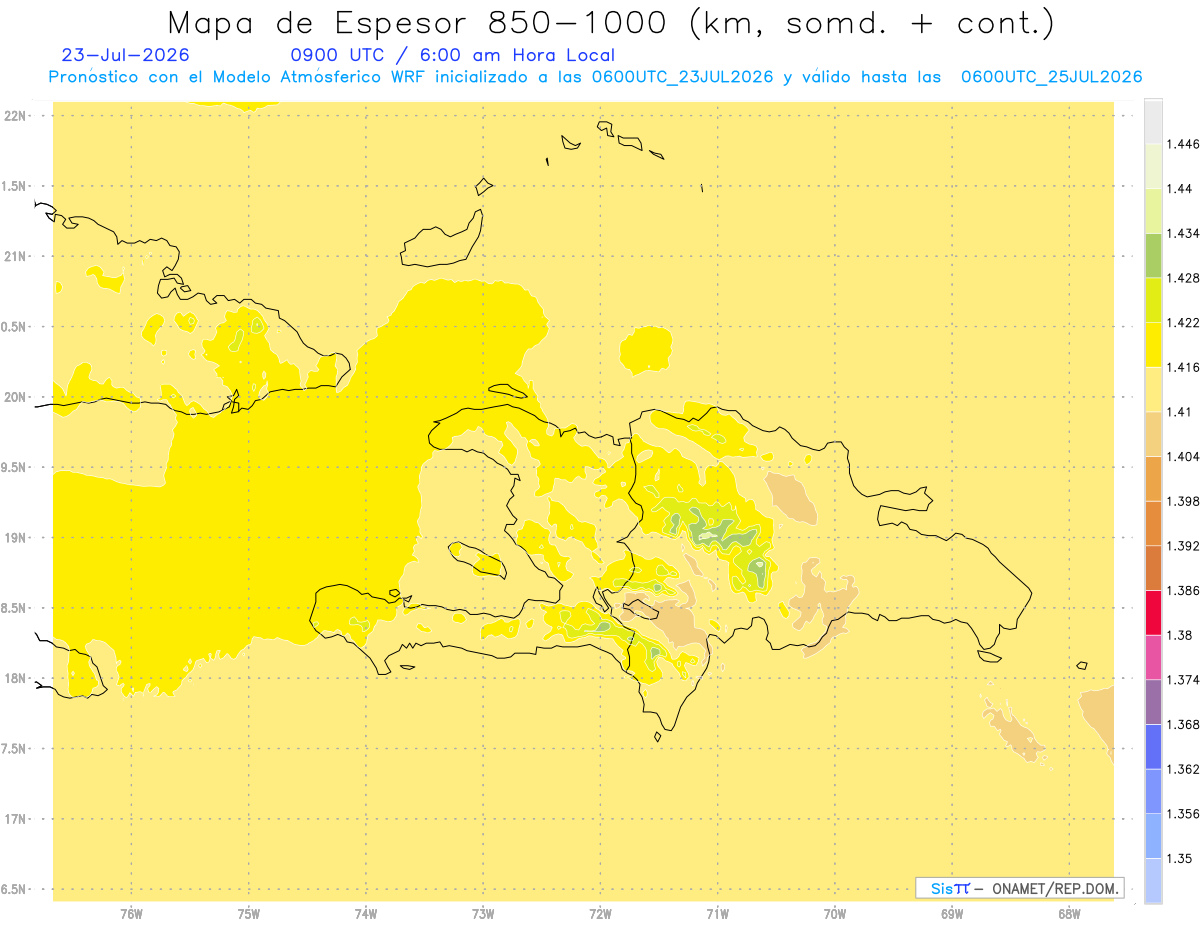This screenshot has width=1200, height=927.
Task: Select the date text '23-Jul-2026'
Action: click(125, 55)
